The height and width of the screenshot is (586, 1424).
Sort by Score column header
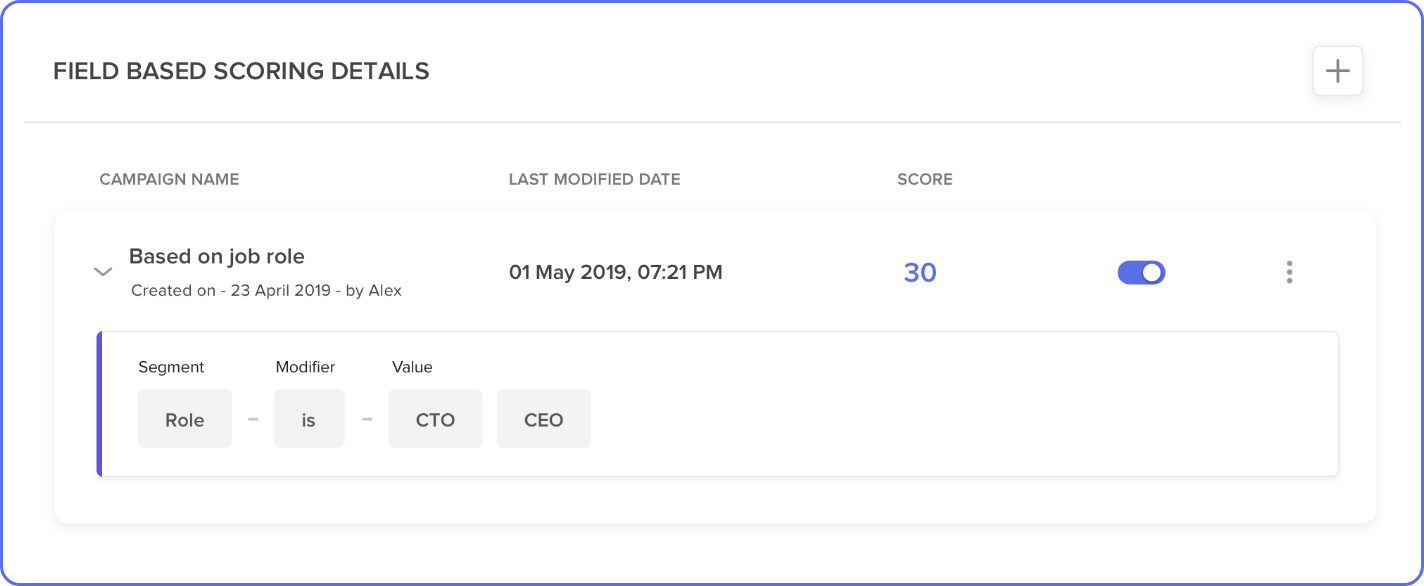click(x=925, y=180)
